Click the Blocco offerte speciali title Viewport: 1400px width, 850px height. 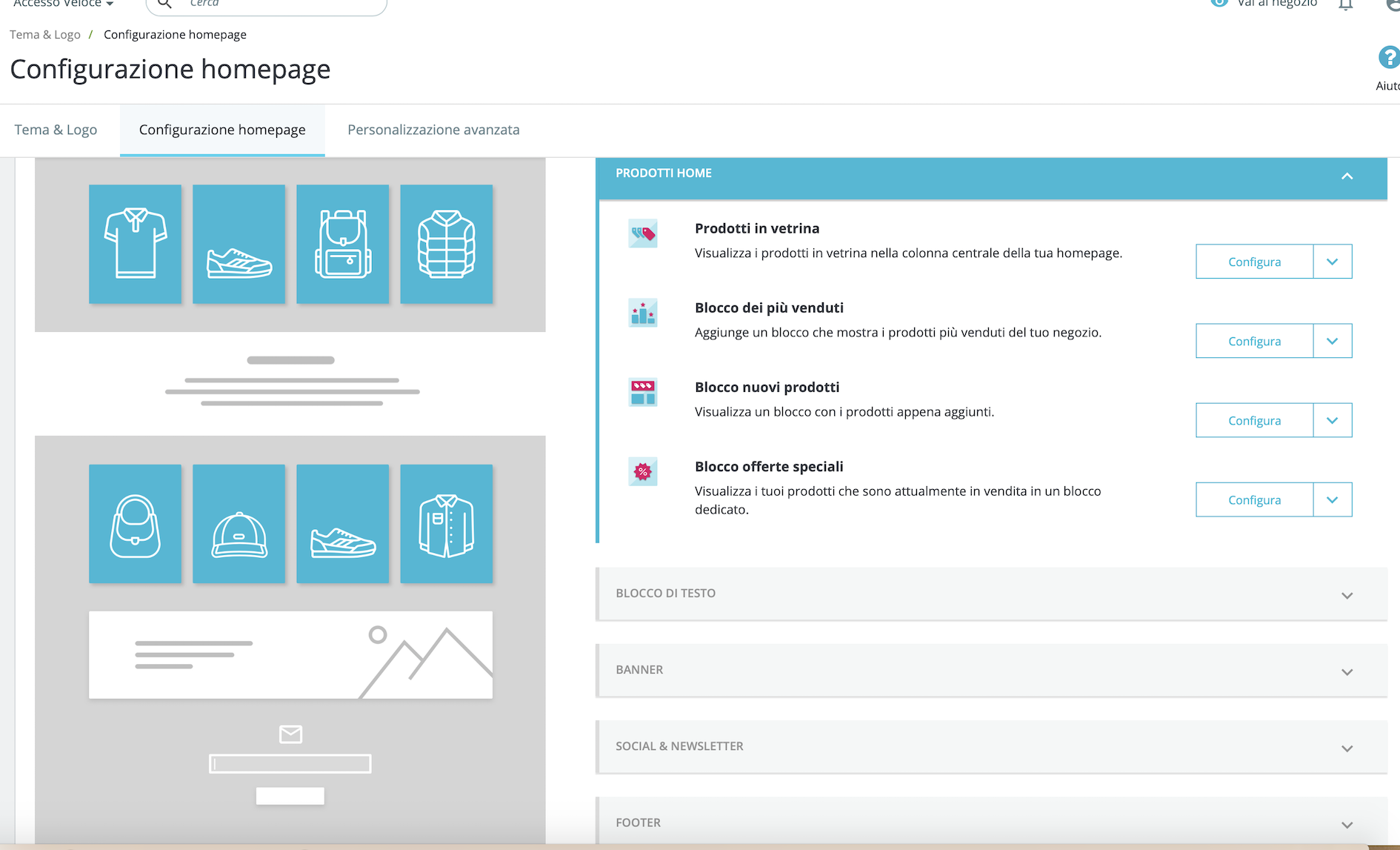769,466
